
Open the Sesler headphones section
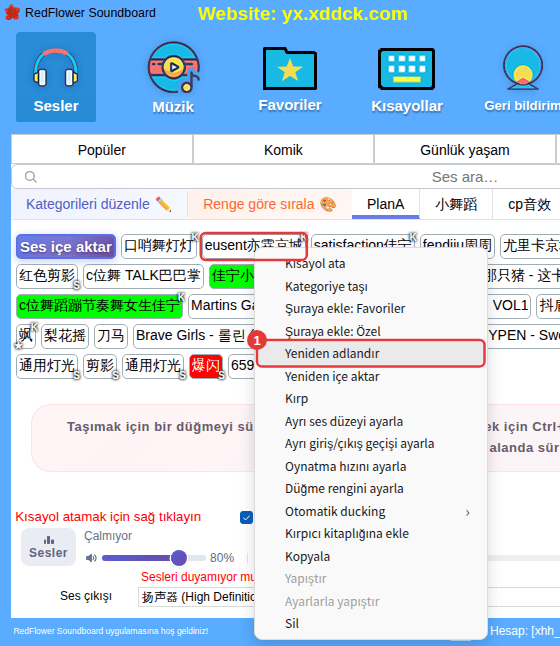(x=56, y=77)
